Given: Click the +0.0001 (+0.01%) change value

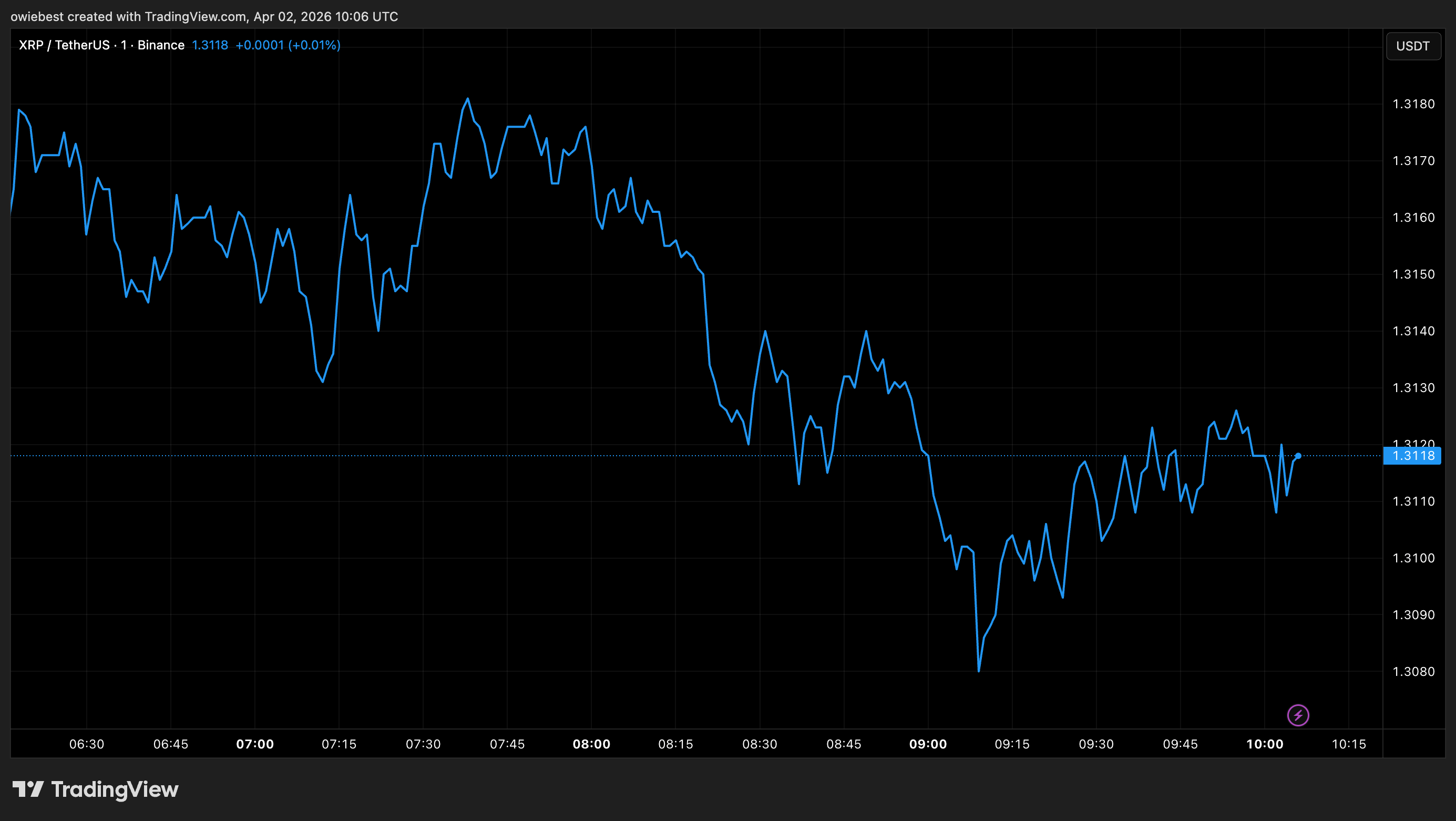Looking at the screenshot, I should [x=288, y=45].
